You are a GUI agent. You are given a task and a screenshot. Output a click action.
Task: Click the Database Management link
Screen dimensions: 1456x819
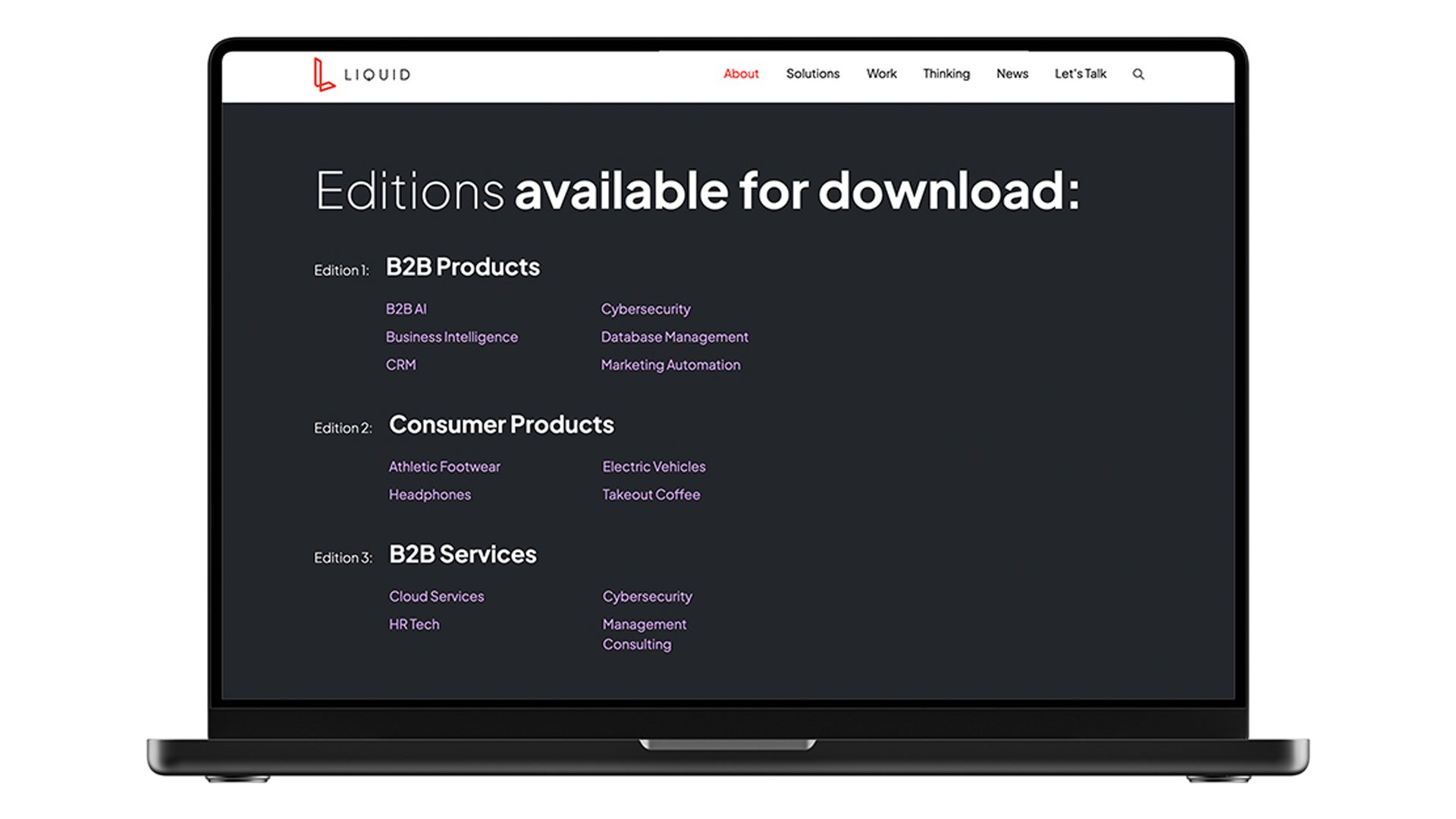point(674,337)
